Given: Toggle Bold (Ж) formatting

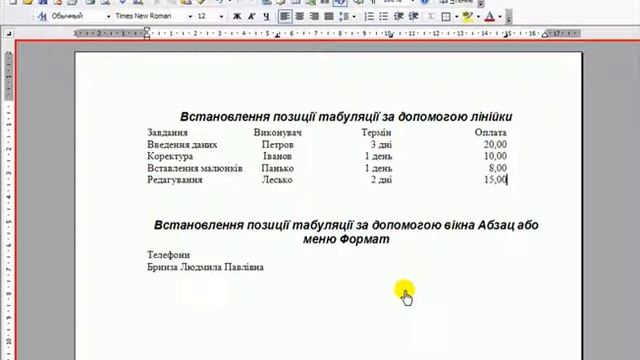Looking at the screenshot, I should coord(237,16).
